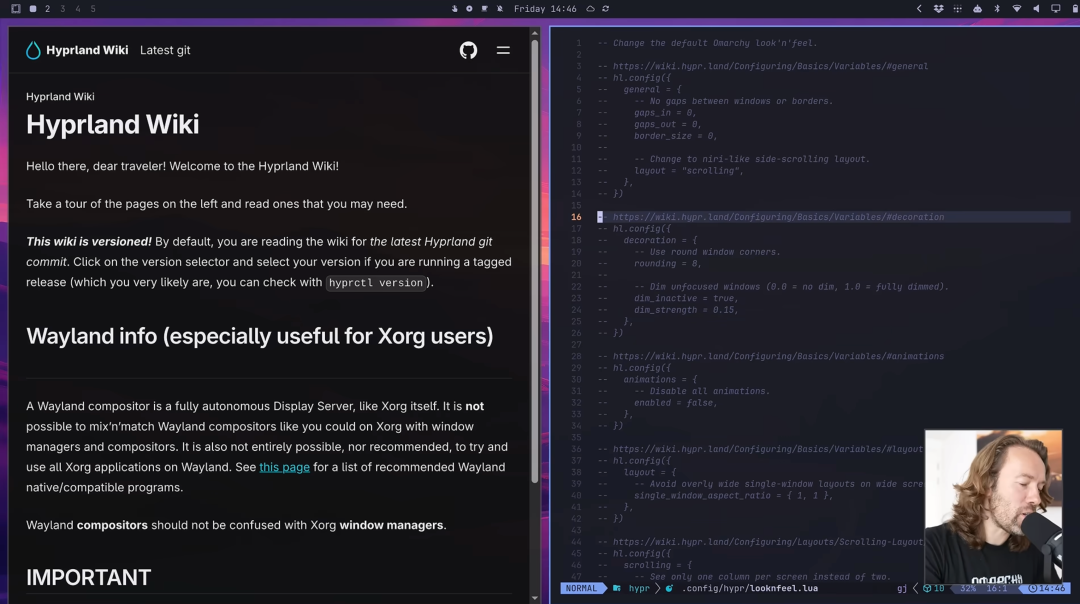
Task: Click the 'enabled = false' line
Action: click(676, 403)
